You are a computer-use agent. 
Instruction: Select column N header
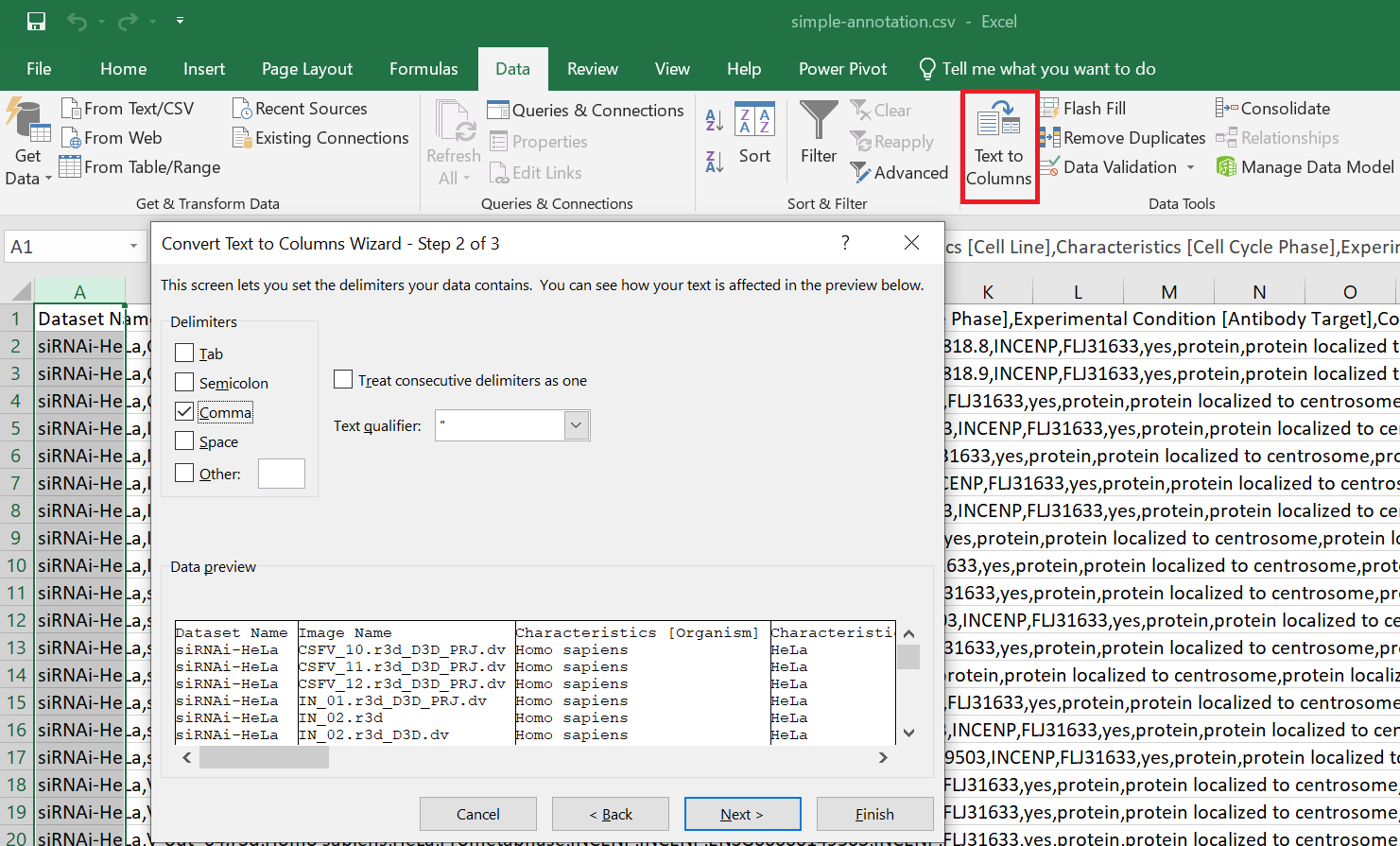1259,291
